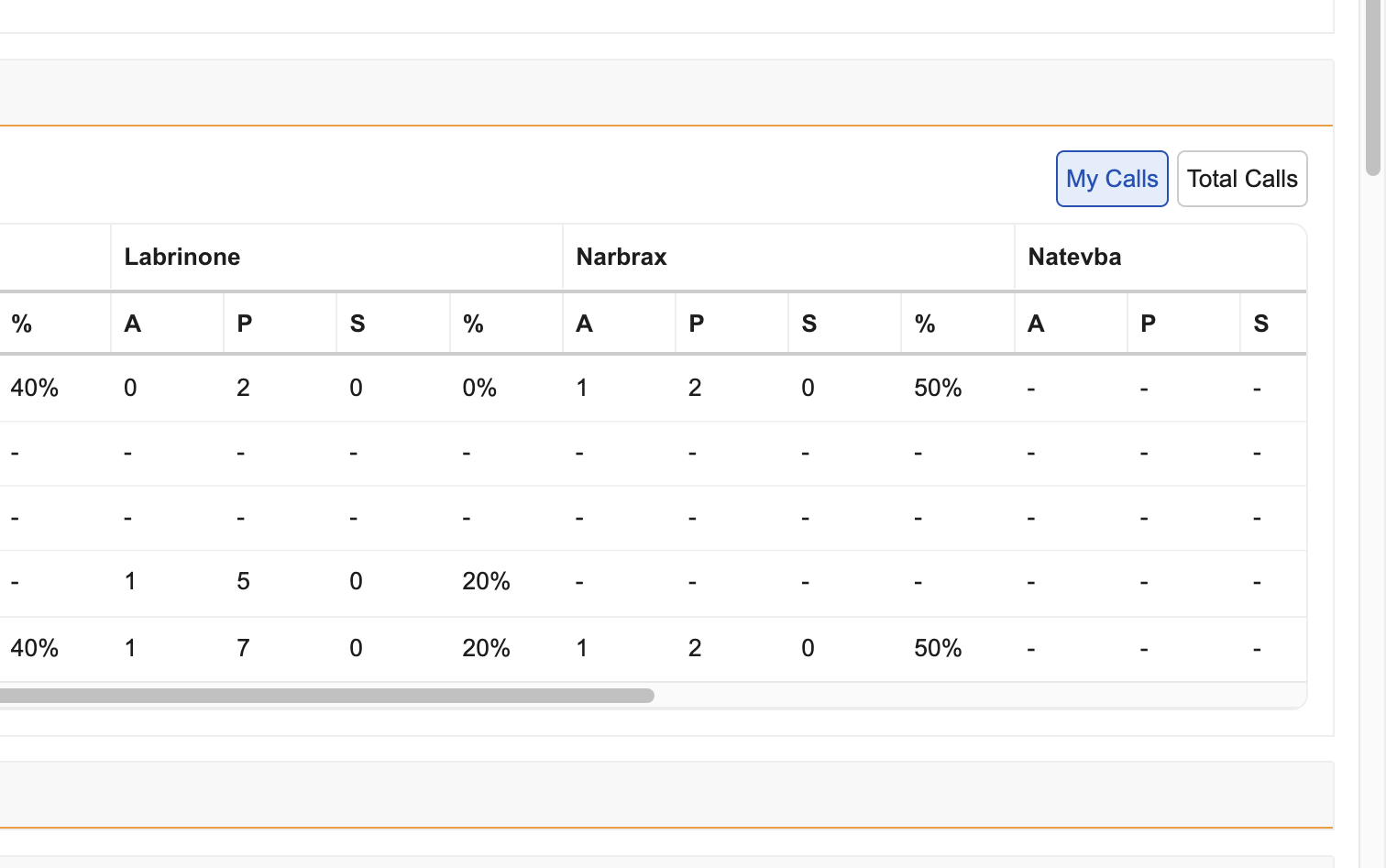Click the Narbrax column group header
Image resolution: width=1386 pixels, height=868 pixels.
tap(621, 257)
